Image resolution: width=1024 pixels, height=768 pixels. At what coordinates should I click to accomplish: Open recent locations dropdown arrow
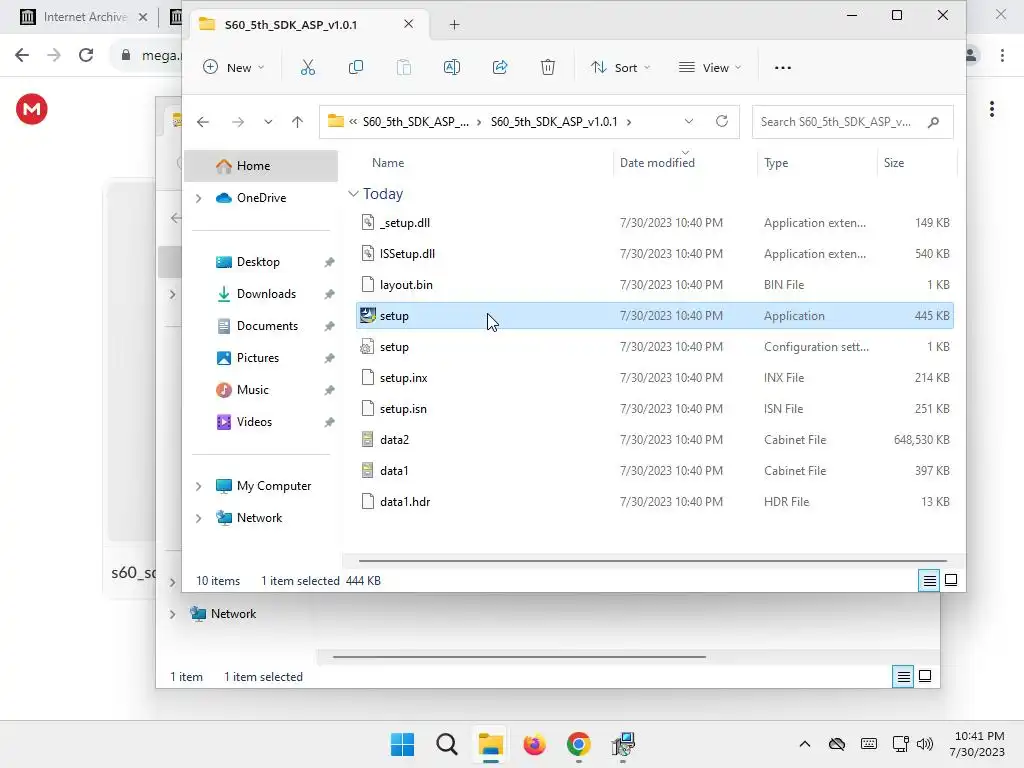(x=268, y=122)
